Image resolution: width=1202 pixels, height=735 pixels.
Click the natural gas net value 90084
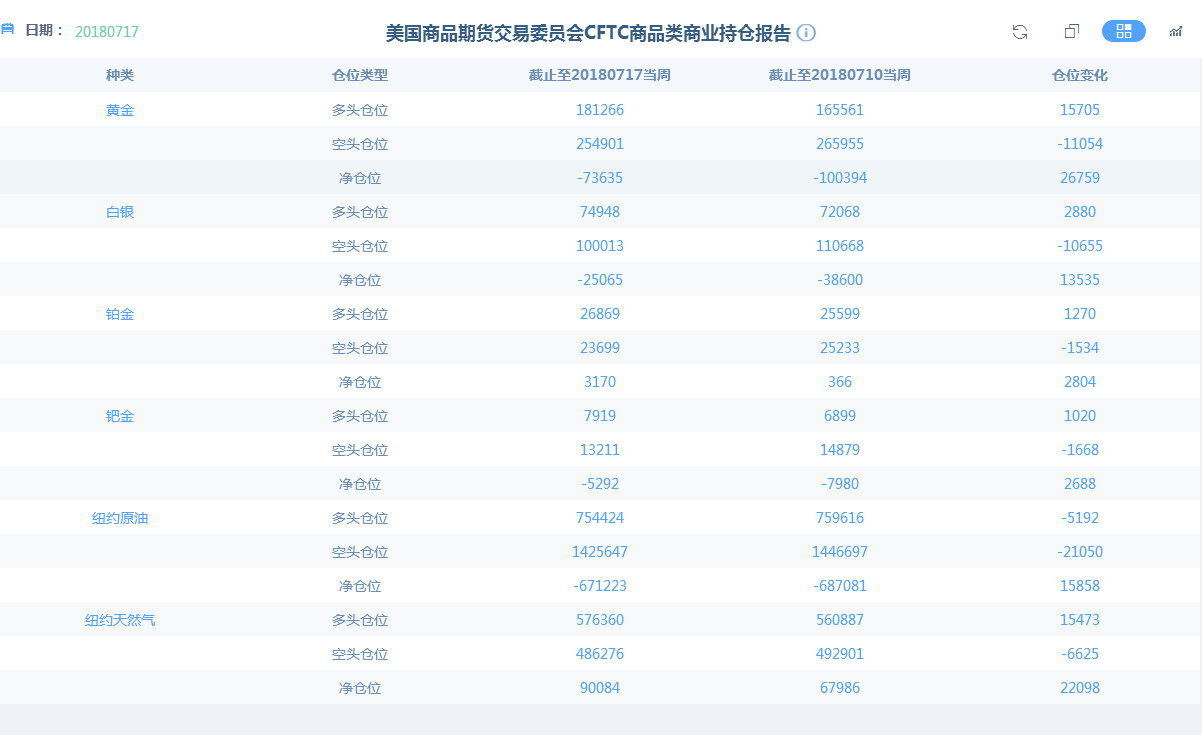click(600, 688)
